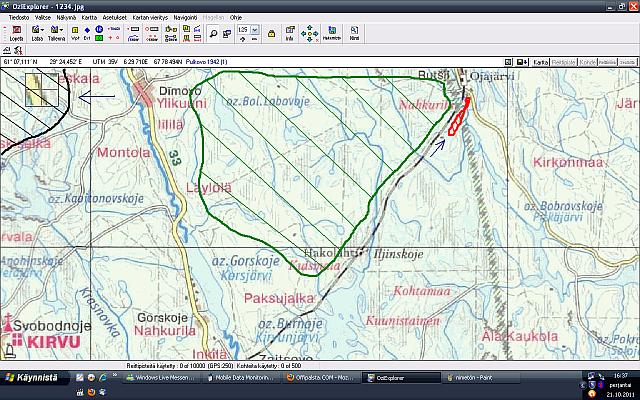
Task: Click the Kartta button in coordinate bar
Action: [540, 62]
